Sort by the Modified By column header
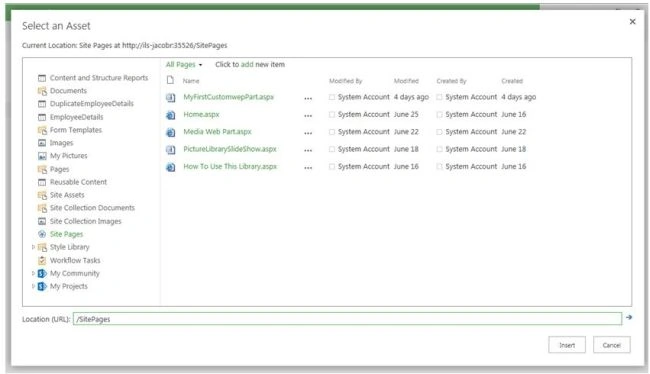 (x=346, y=81)
